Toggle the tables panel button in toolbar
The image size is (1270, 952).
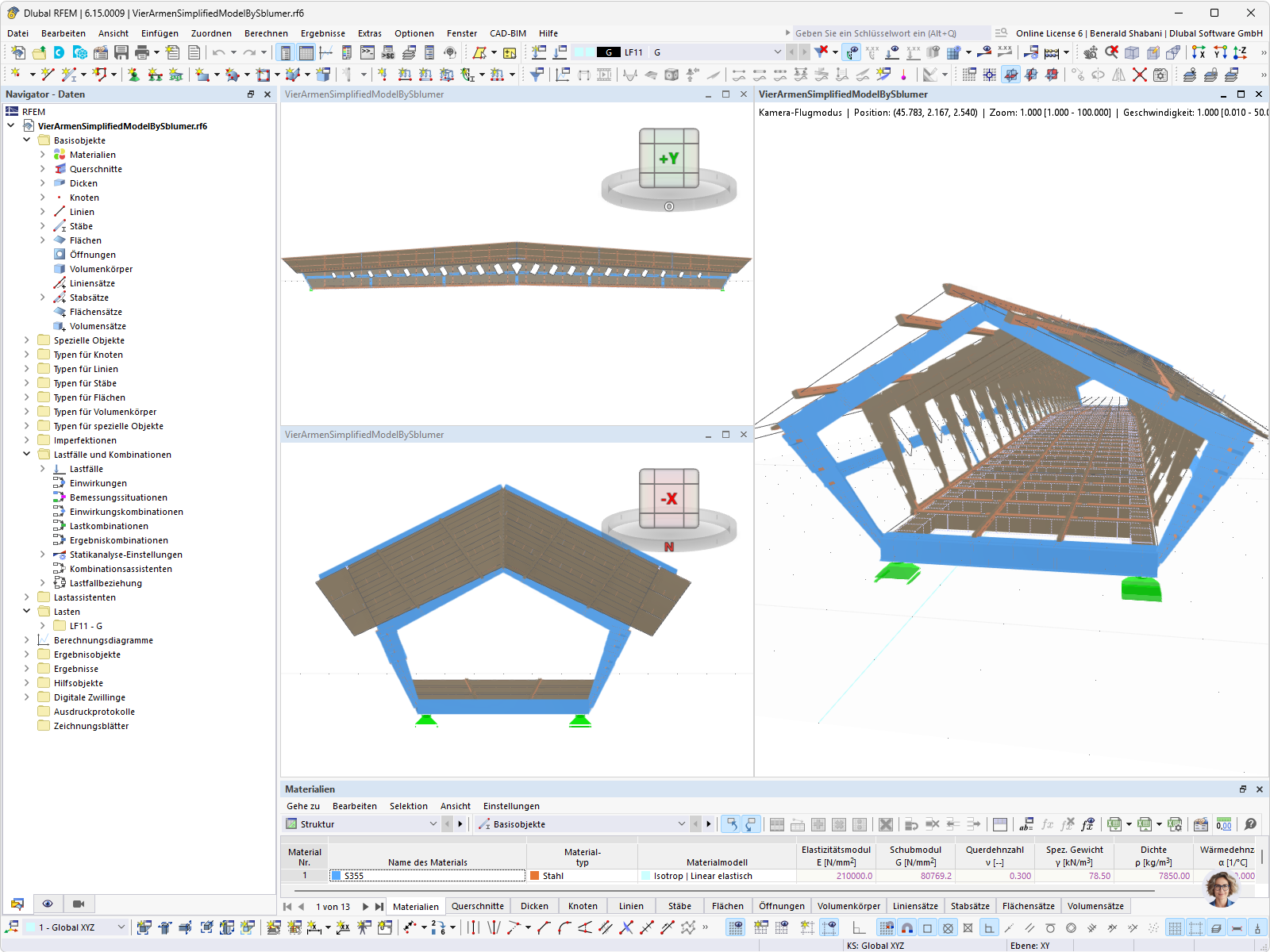click(306, 52)
